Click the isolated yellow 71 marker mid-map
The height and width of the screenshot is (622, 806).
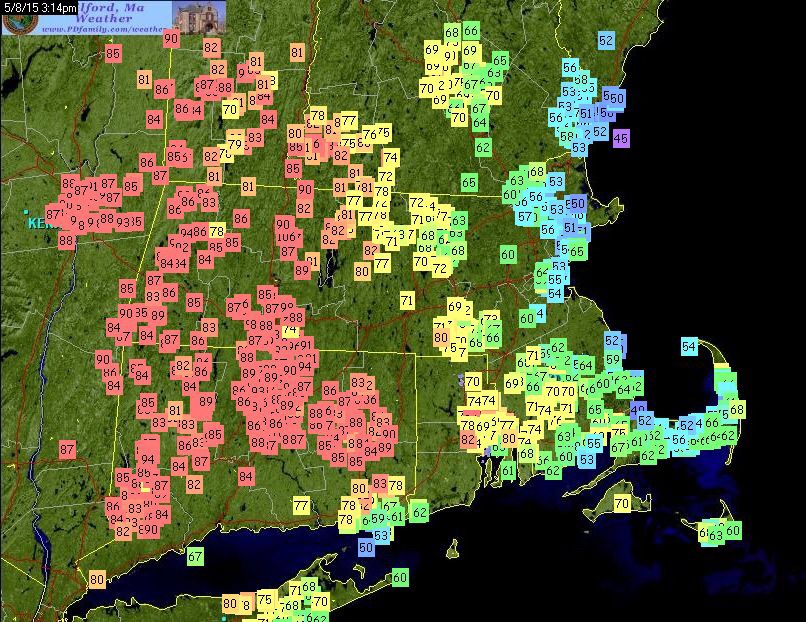tap(407, 300)
